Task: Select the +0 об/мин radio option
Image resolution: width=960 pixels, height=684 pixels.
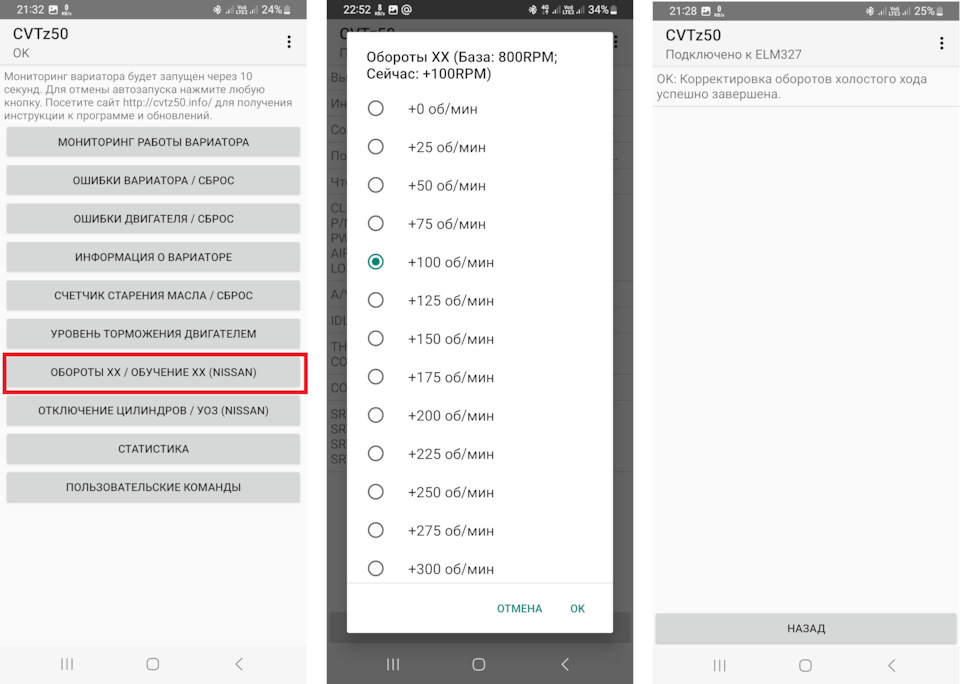Action: [375, 108]
